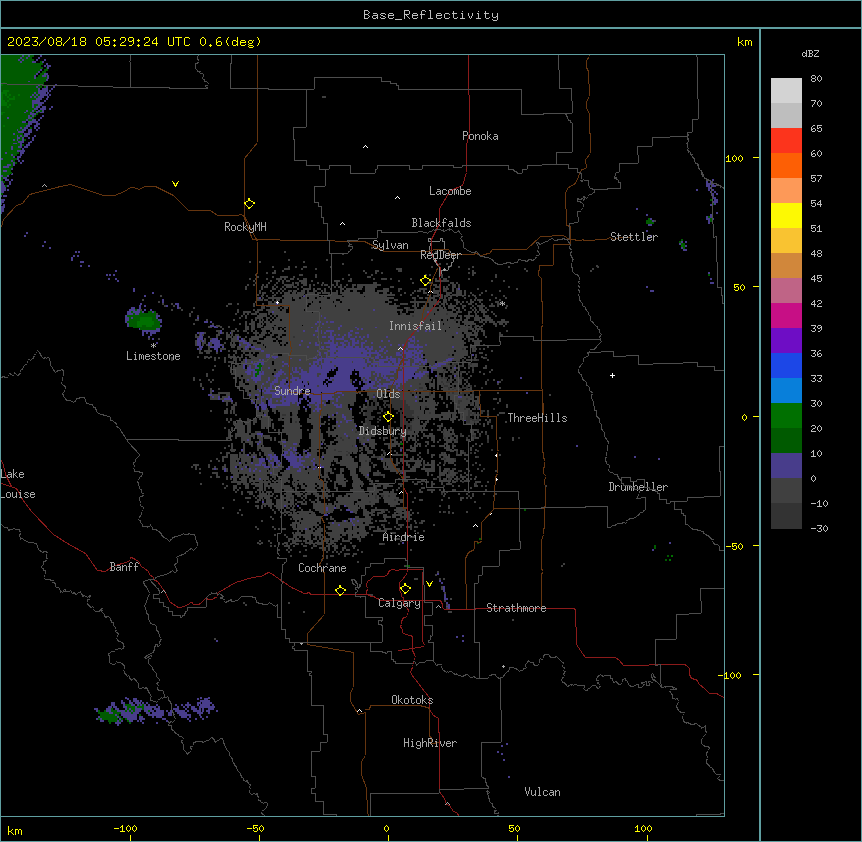Select the Banff map label

(x=124, y=567)
